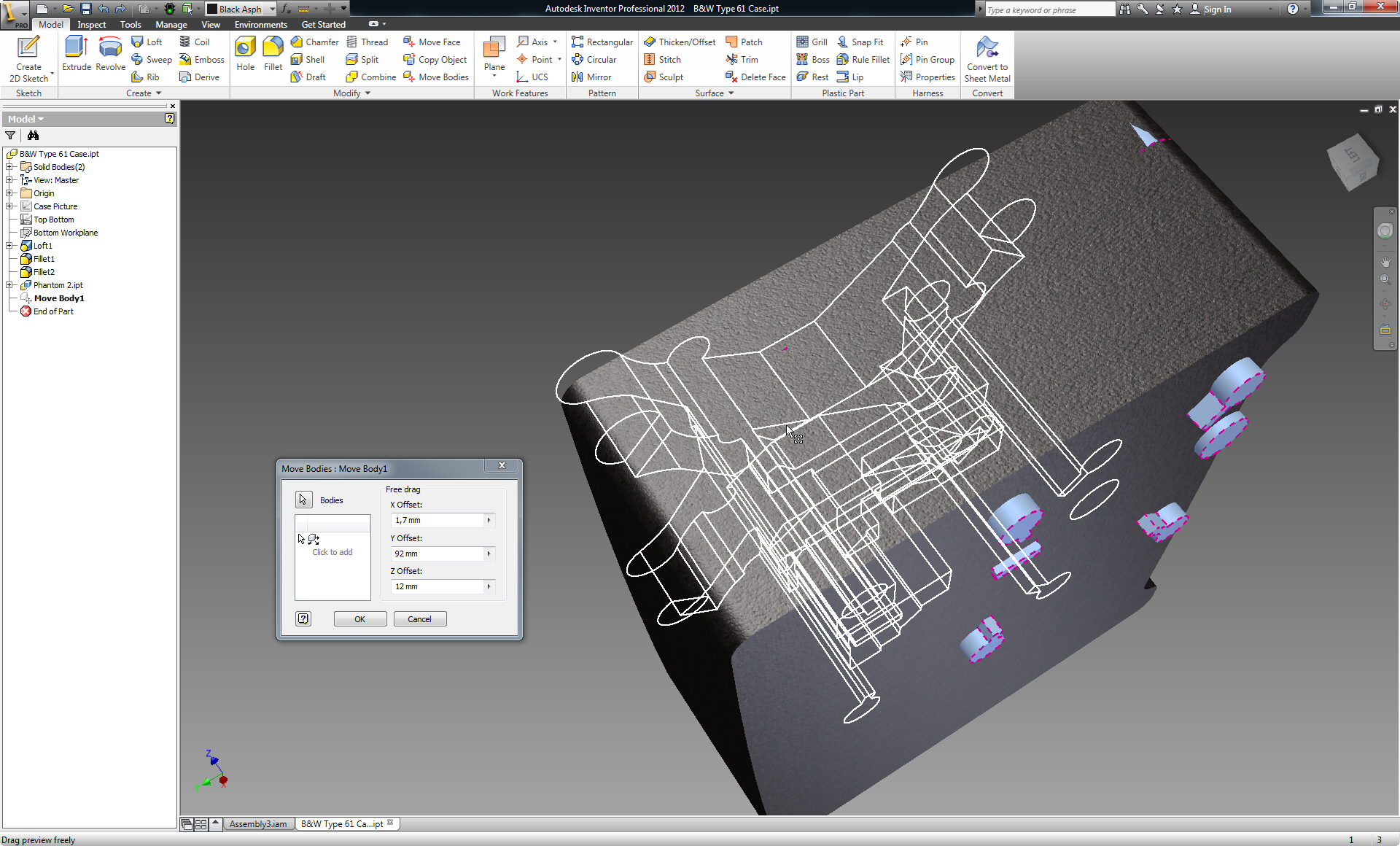Open the Environments ribbon tab
This screenshot has width=1400, height=846.
click(261, 25)
